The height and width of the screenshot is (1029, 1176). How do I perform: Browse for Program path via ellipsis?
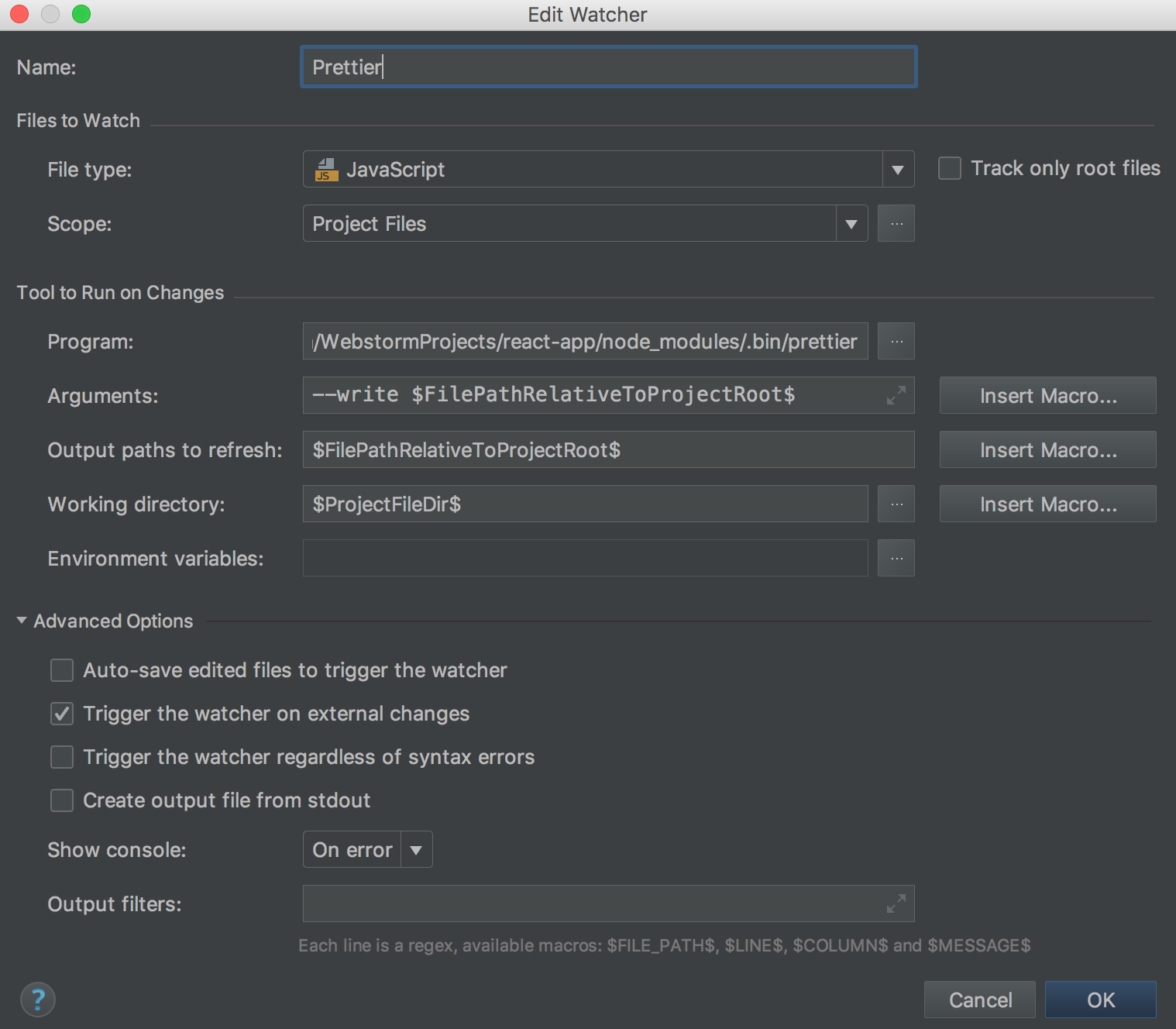[x=896, y=342]
